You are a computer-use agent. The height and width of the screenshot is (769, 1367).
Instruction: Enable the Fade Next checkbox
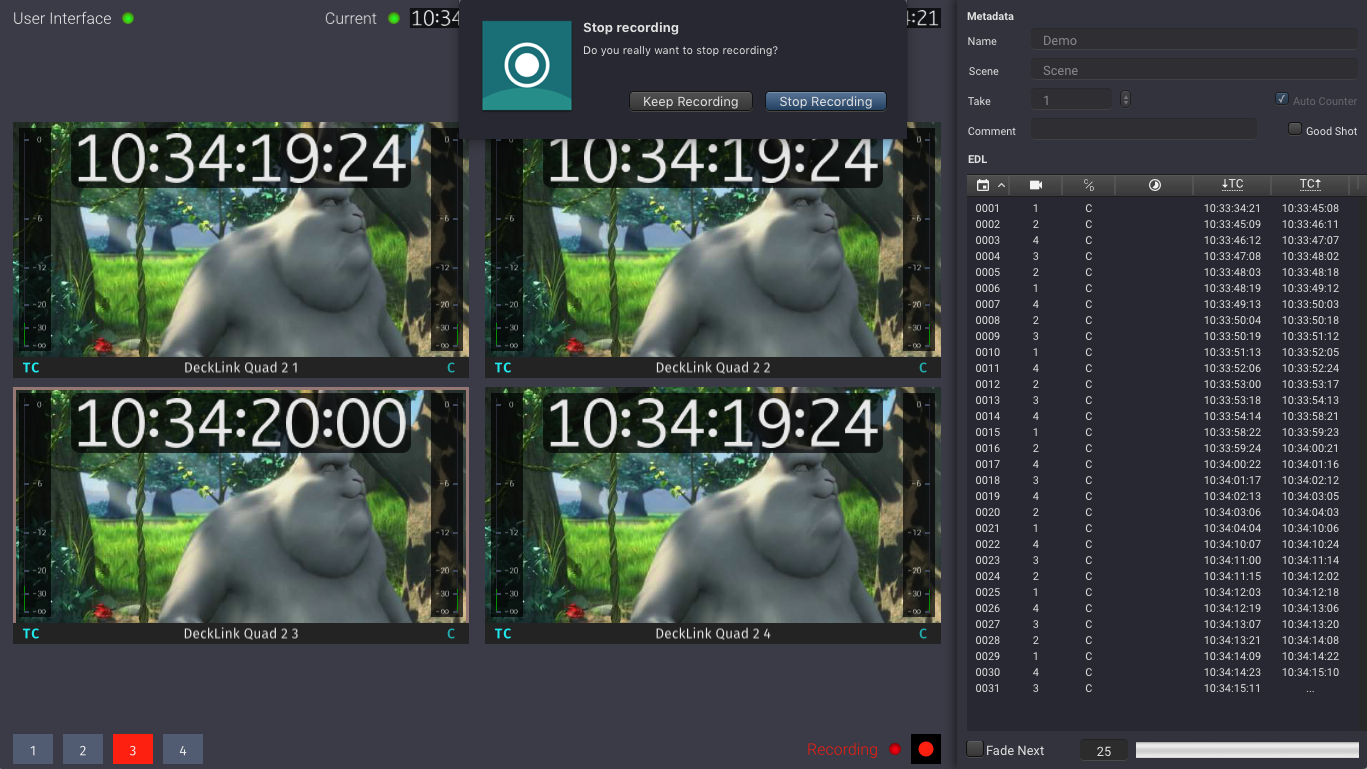pyautogui.click(x=975, y=749)
